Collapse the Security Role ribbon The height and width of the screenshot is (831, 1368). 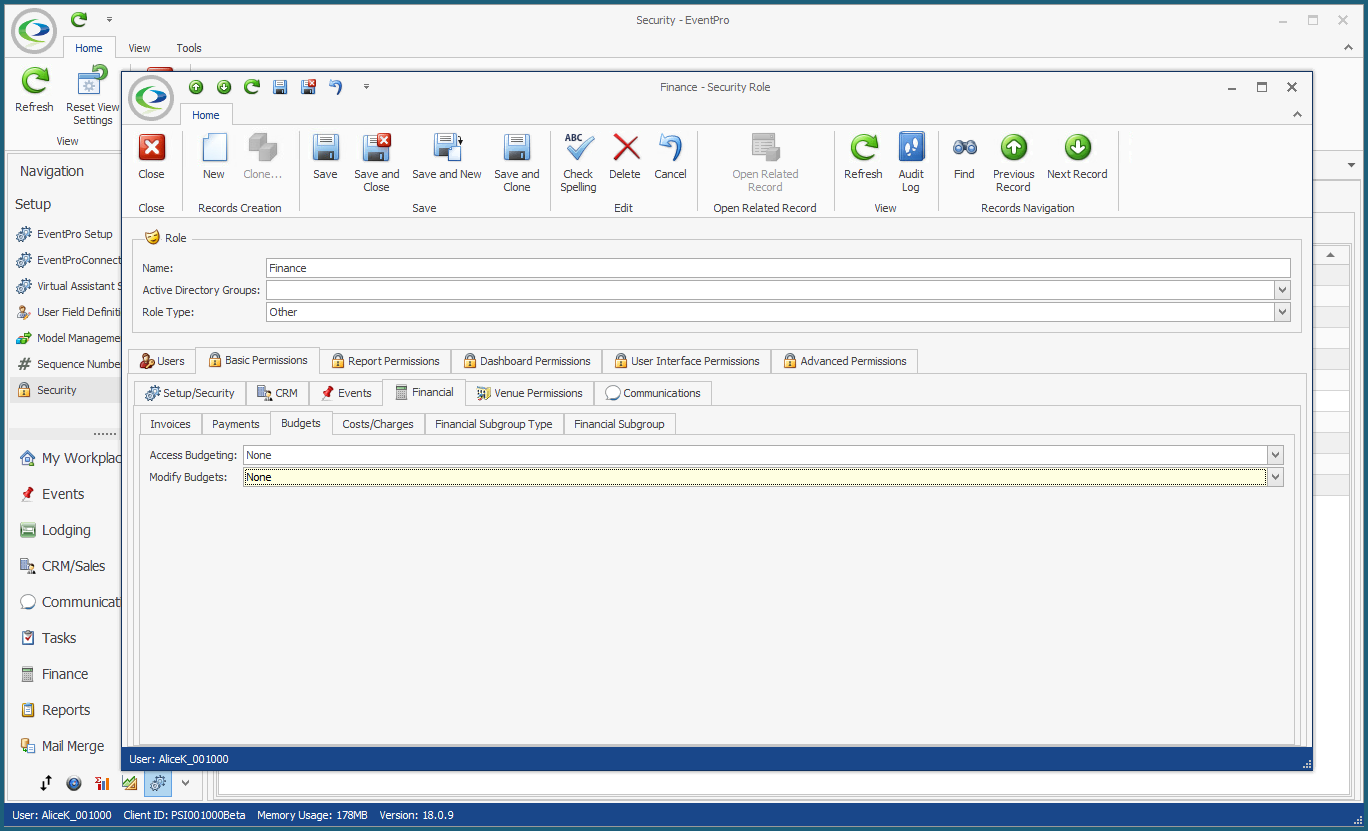click(1298, 115)
